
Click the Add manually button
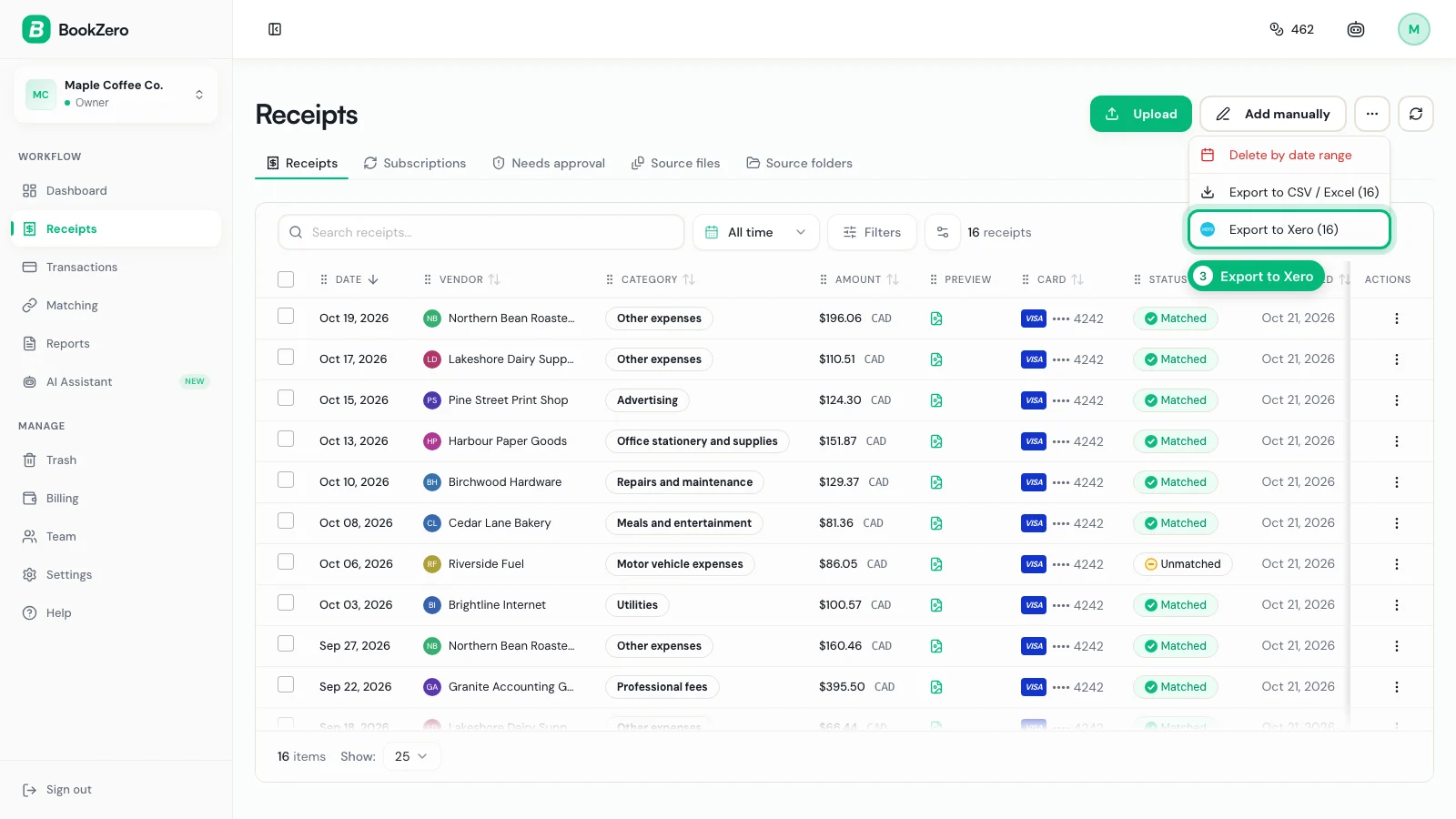pos(1272,114)
